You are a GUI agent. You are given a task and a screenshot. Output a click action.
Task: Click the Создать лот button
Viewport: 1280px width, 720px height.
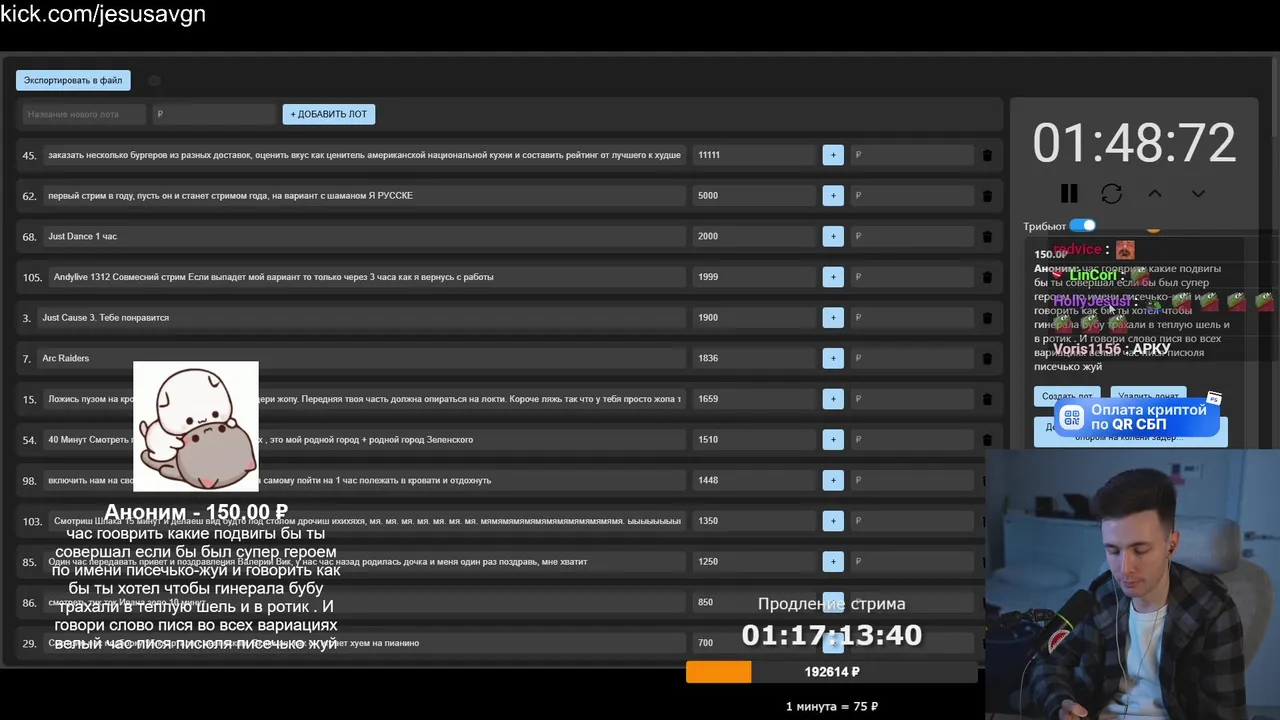click(x=1067, y=396)
